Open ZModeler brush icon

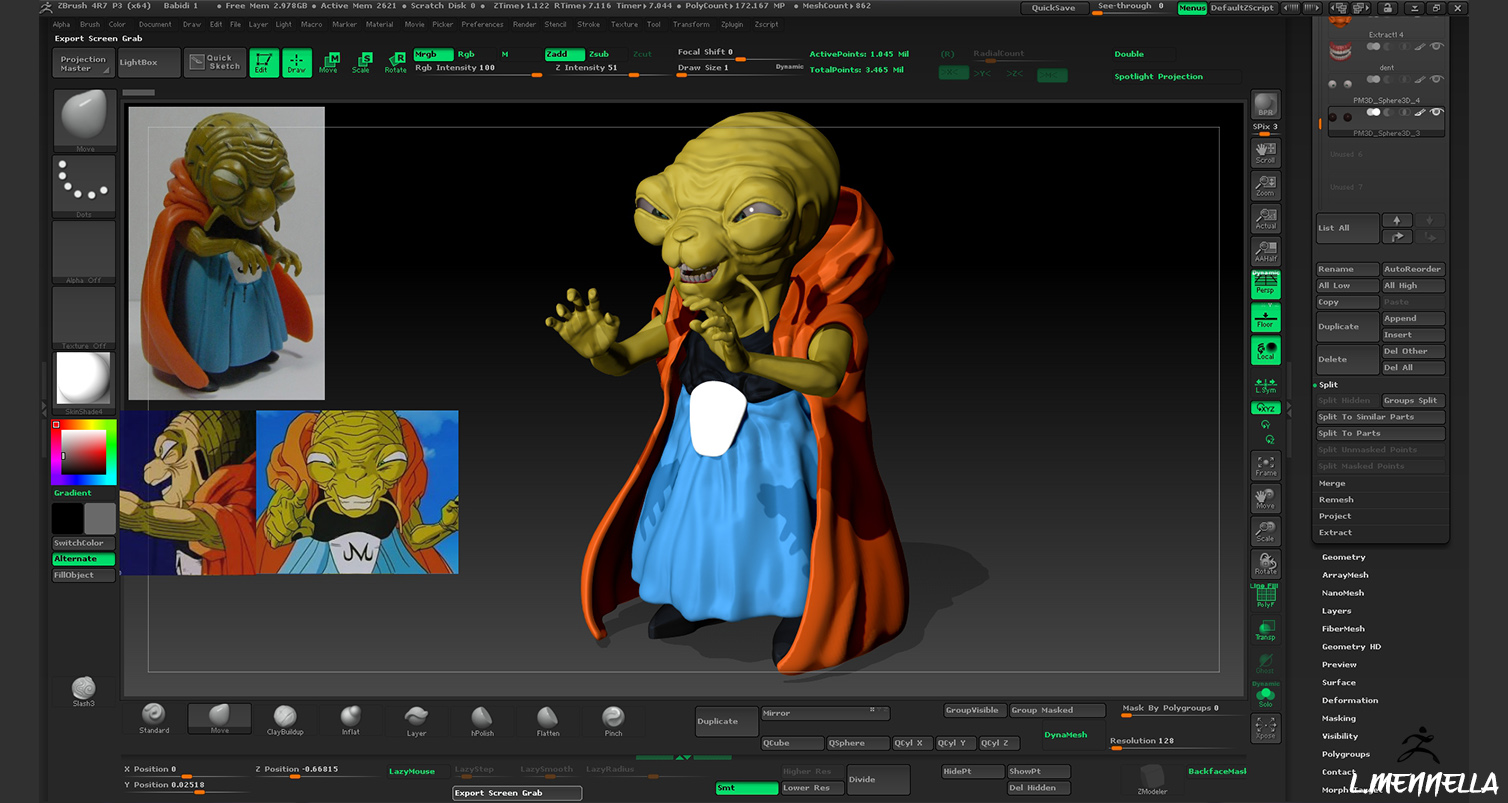[x=1151, y=778]
